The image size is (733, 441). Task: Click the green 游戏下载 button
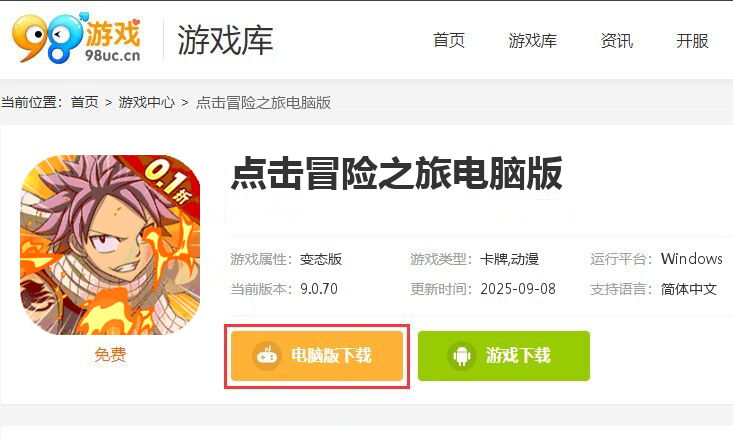point(504,356)
